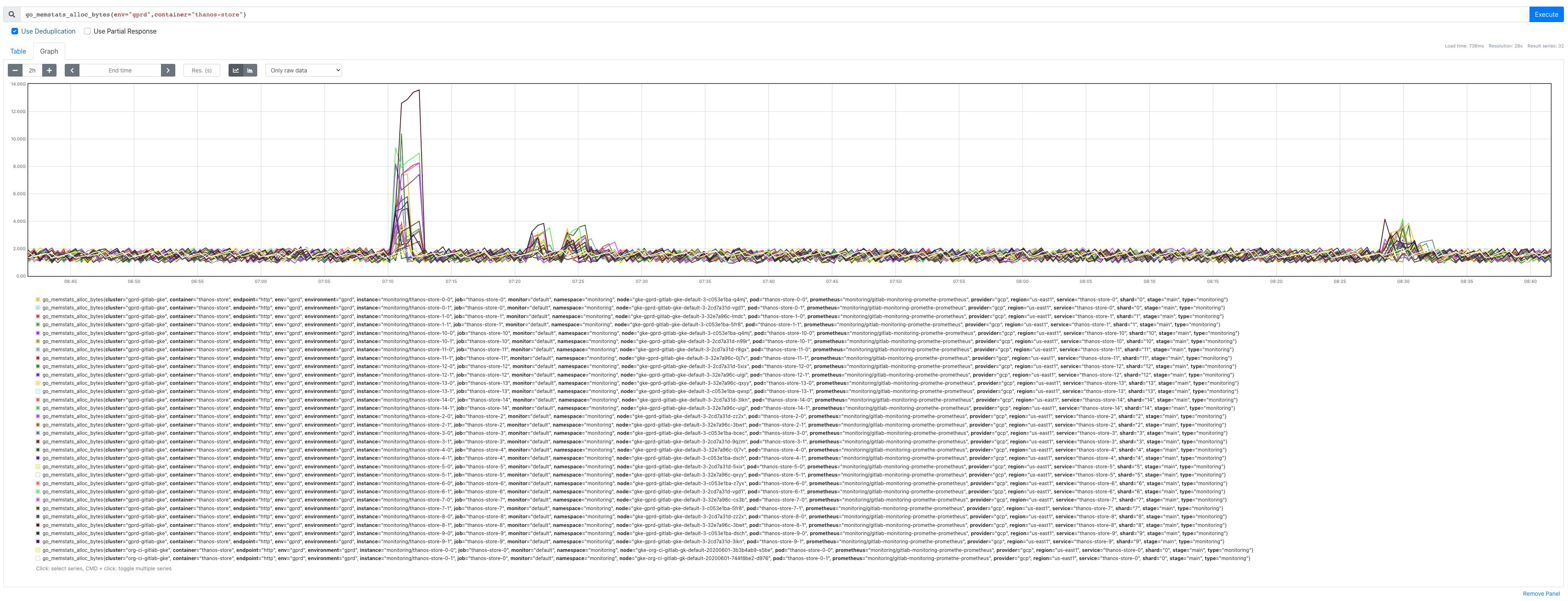Click the End time input field

tap(120, 70)
